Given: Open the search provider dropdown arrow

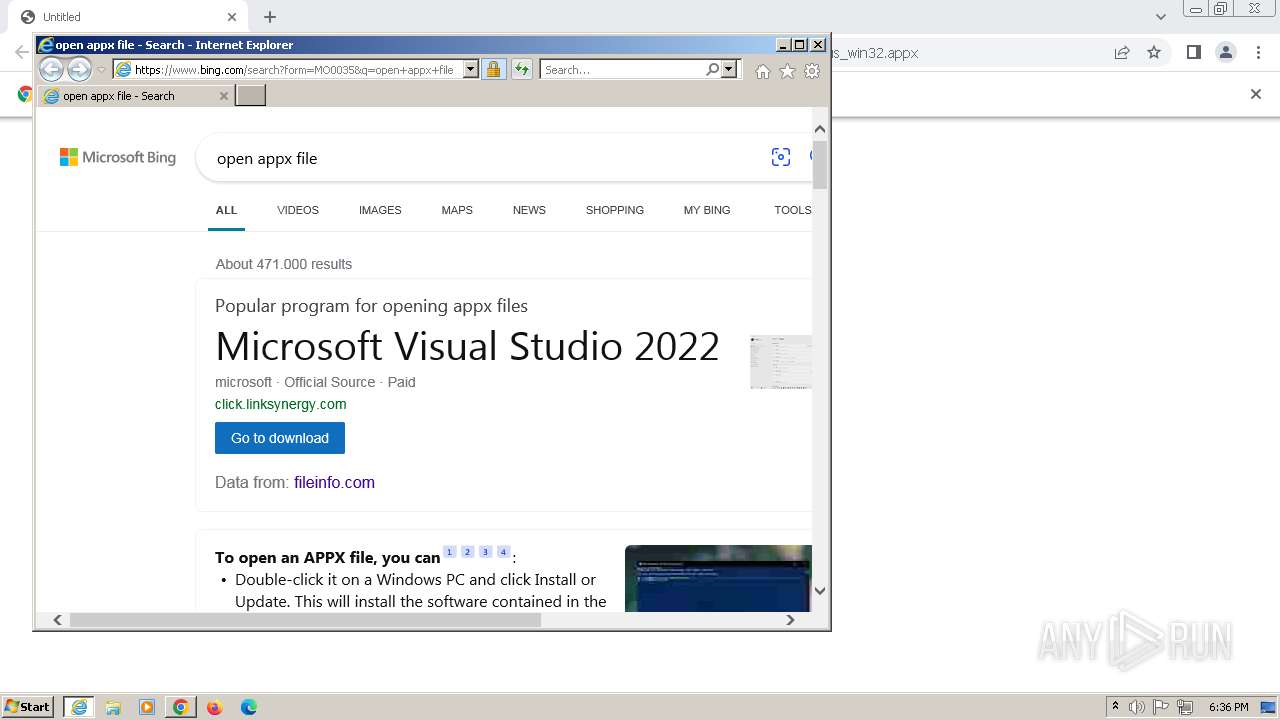Looking at the screenshot, I should (729, 70).
